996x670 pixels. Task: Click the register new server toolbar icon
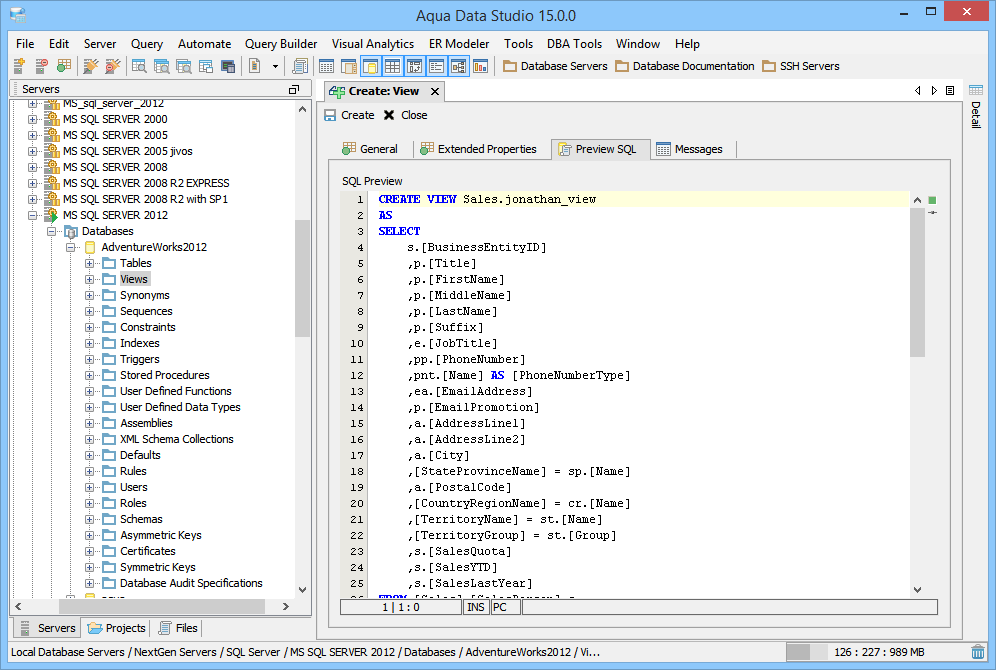coord(19,66)
